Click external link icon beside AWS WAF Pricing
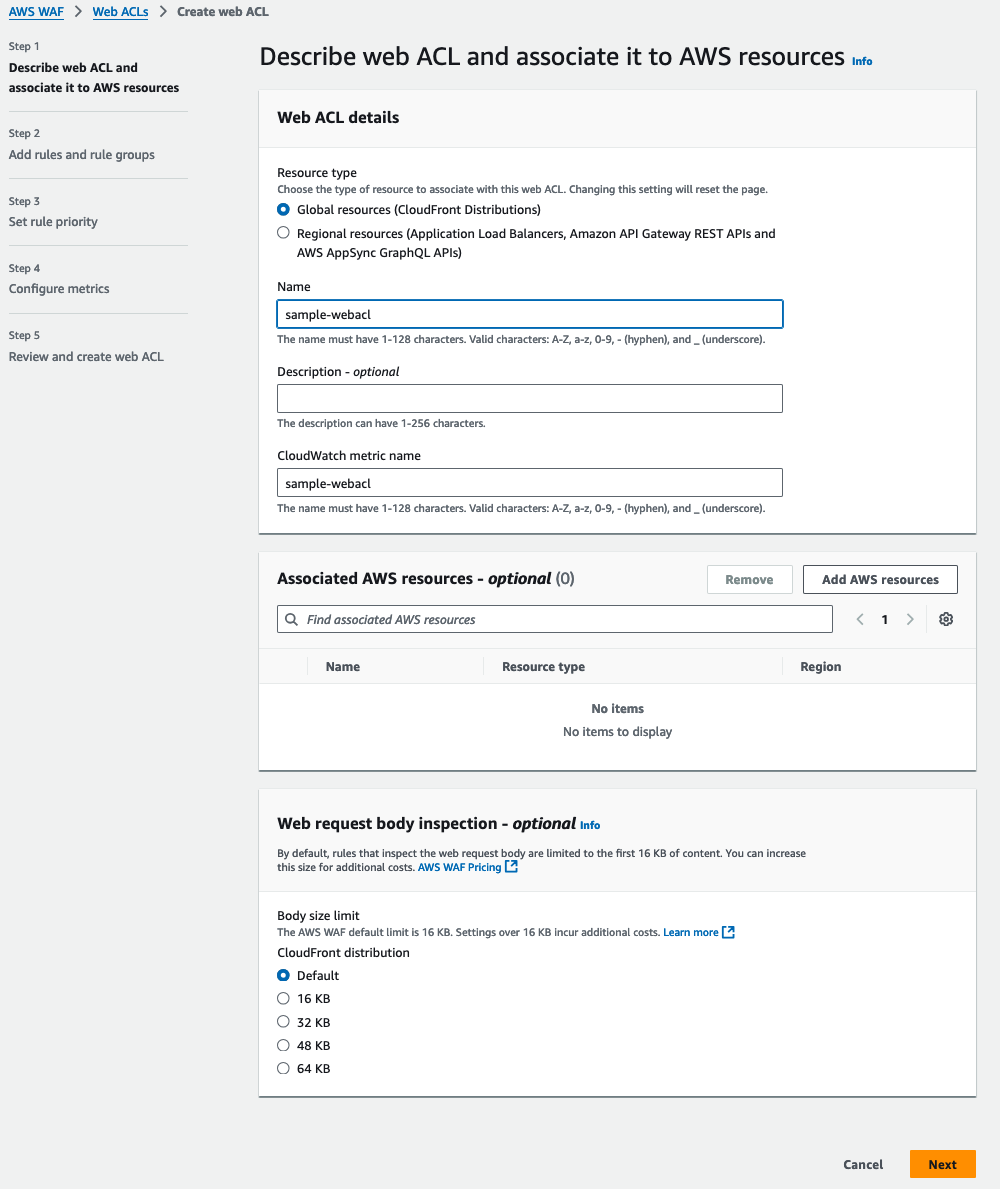This screenshot has width=1000, height=1189. click(x=512, y=867)
